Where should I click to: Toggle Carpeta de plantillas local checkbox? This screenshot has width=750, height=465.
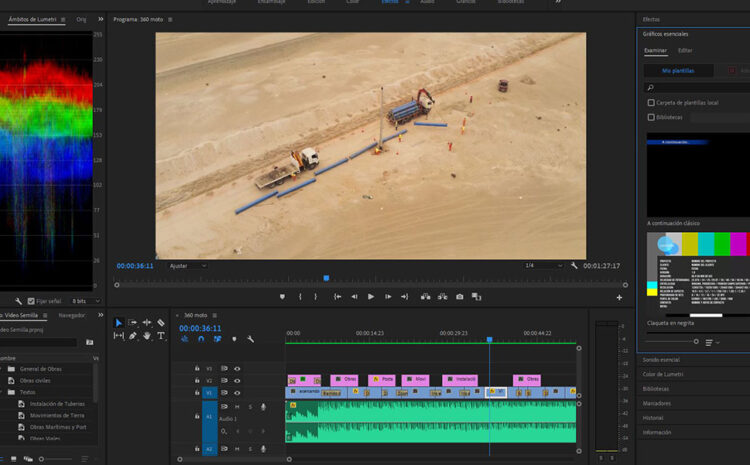pyautogui.click(x=651, y=102)
